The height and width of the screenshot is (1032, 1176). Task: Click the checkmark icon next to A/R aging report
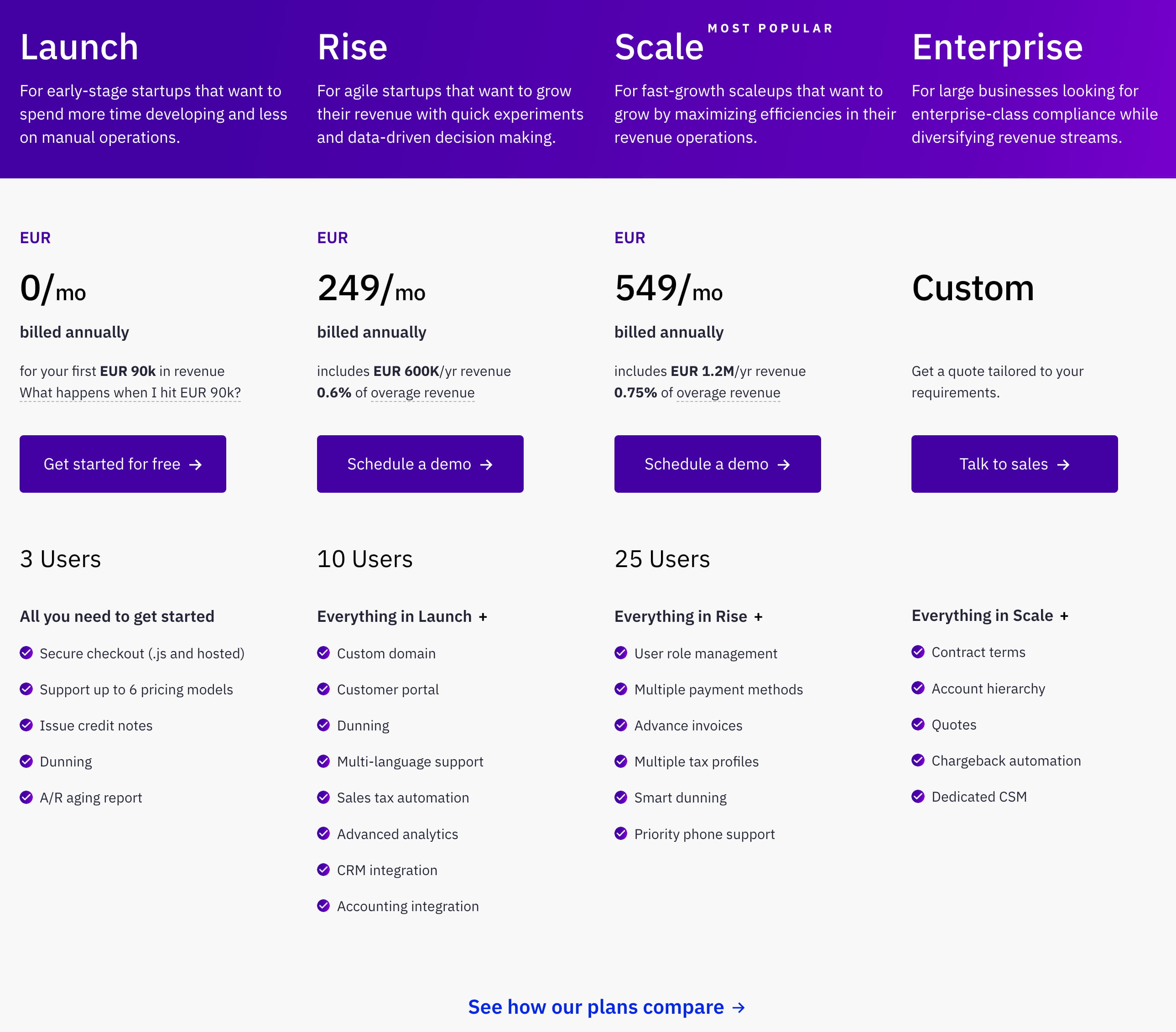pos(26,797)
